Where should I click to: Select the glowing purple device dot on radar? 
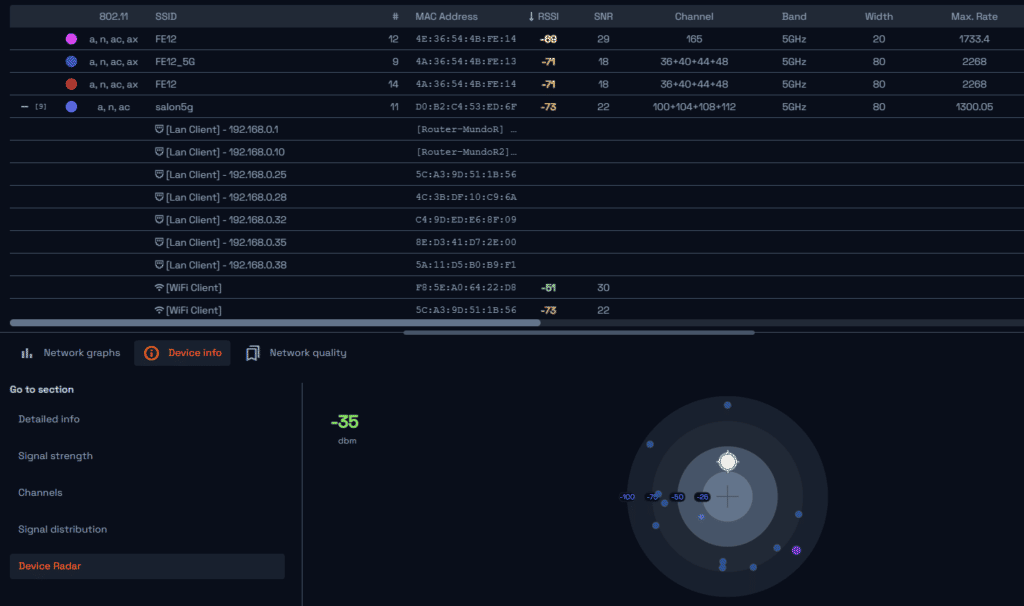[x=797, y=549]
